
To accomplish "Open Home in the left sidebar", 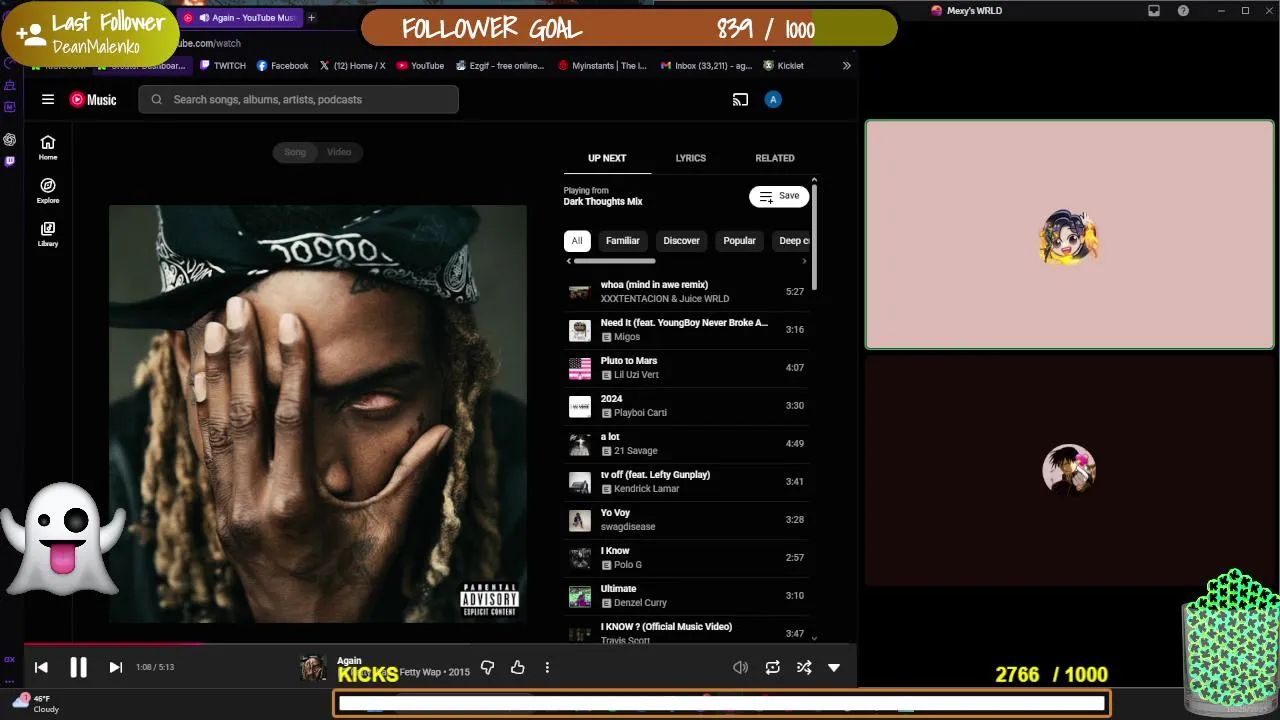I will [x=48, y=147].
